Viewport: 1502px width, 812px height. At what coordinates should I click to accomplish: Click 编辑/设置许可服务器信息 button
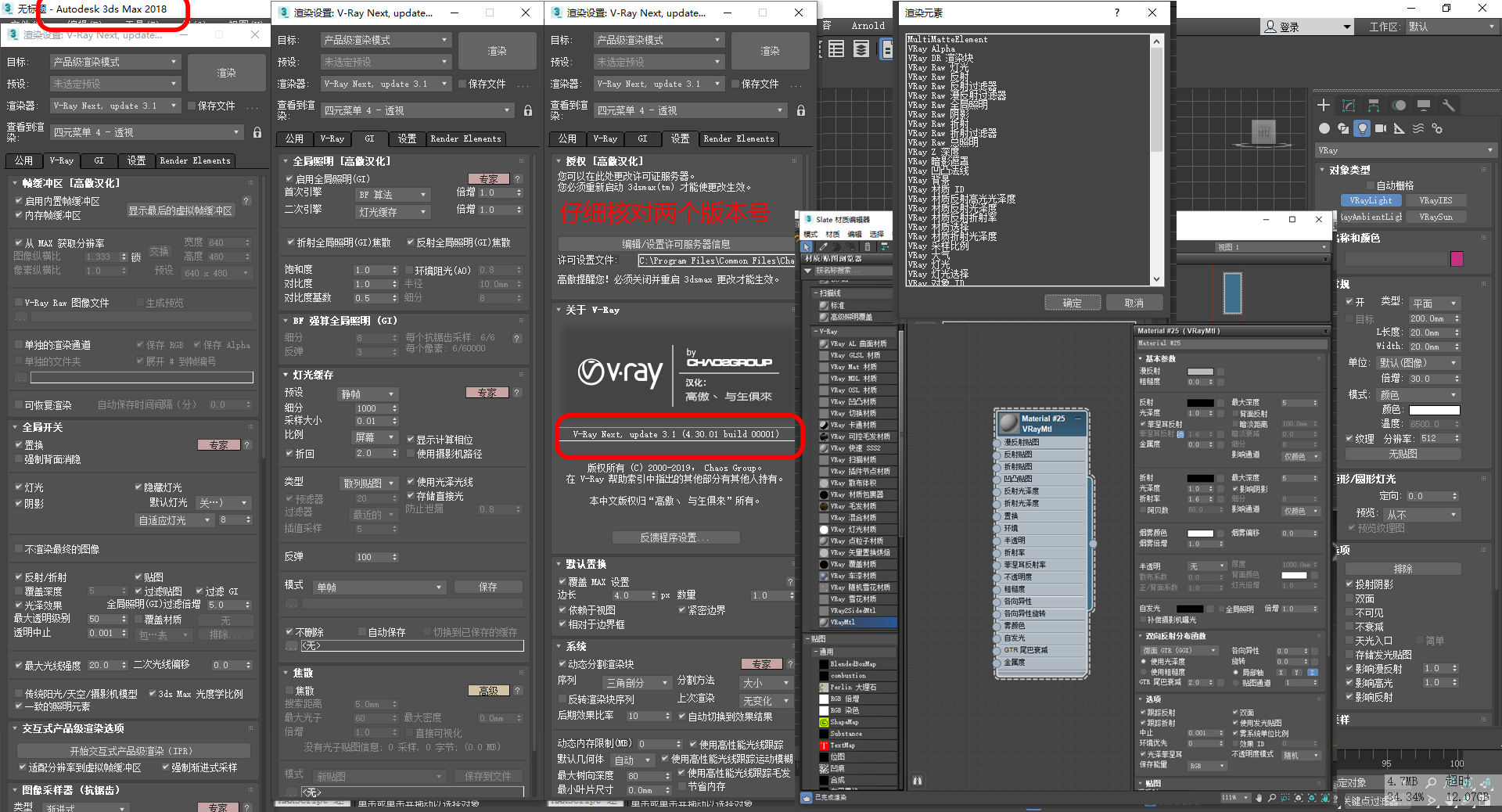675,244
